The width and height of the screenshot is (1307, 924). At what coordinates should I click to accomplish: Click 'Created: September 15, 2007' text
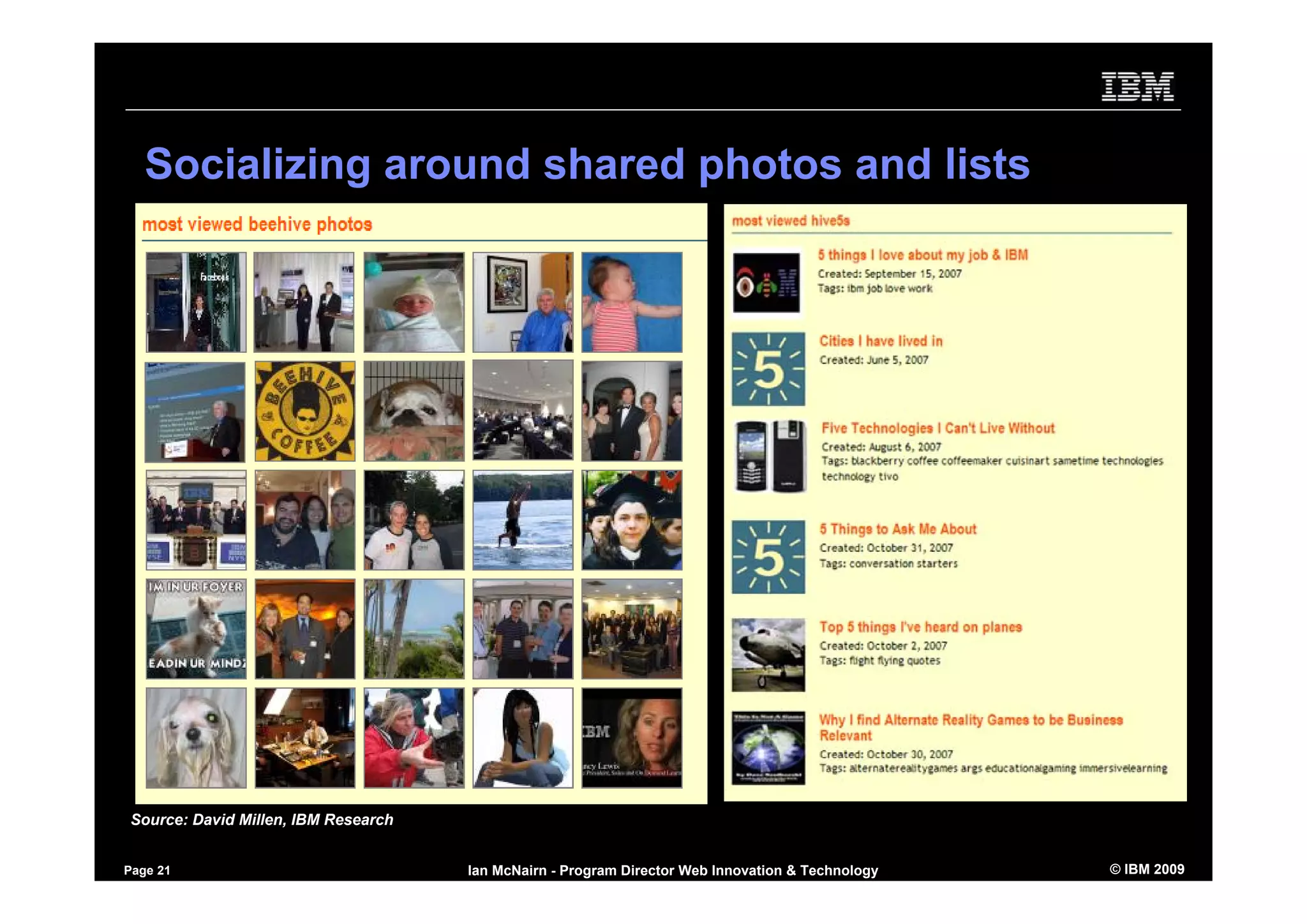click(890, 274)
